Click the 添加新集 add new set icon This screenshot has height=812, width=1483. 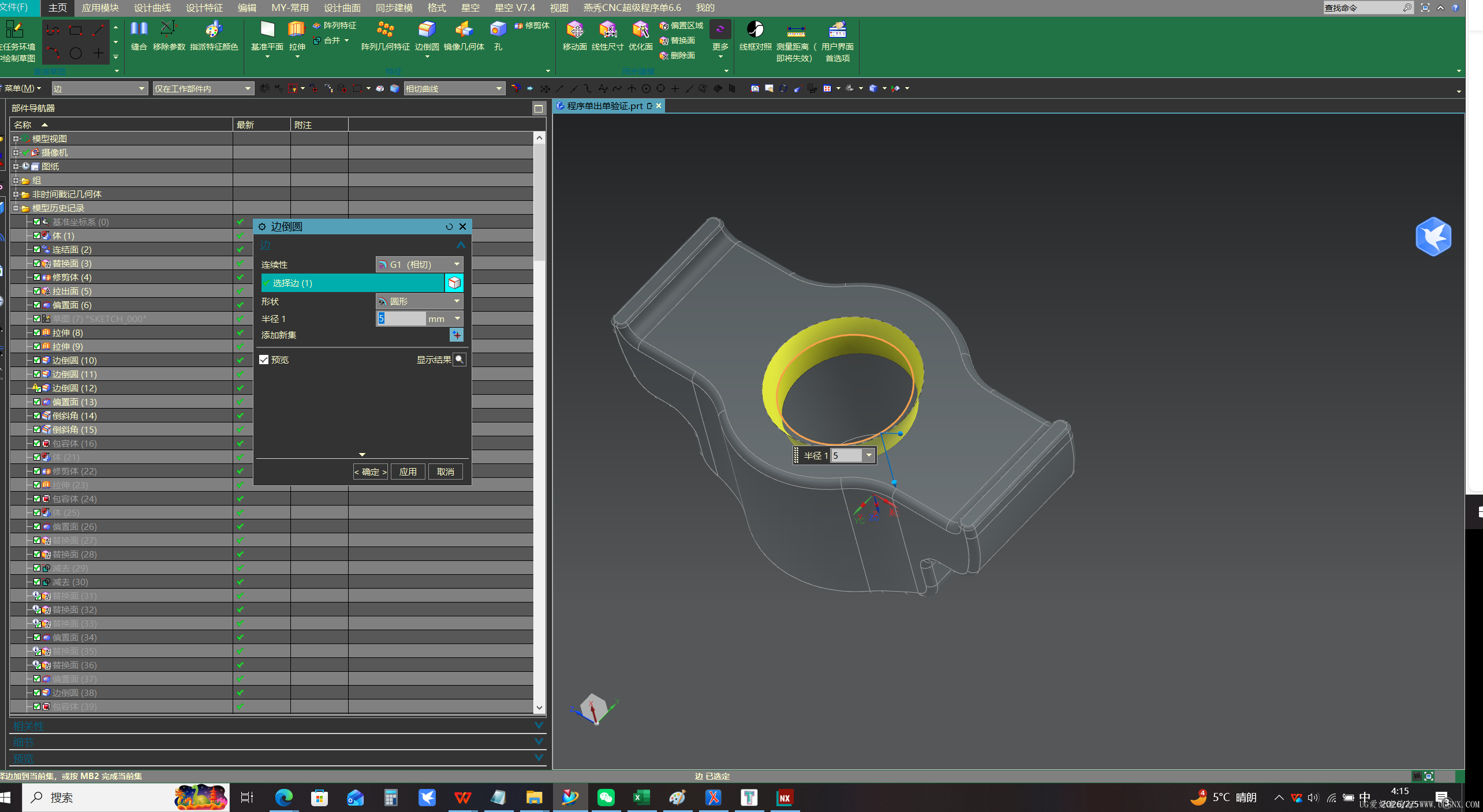tap(456, 335)
